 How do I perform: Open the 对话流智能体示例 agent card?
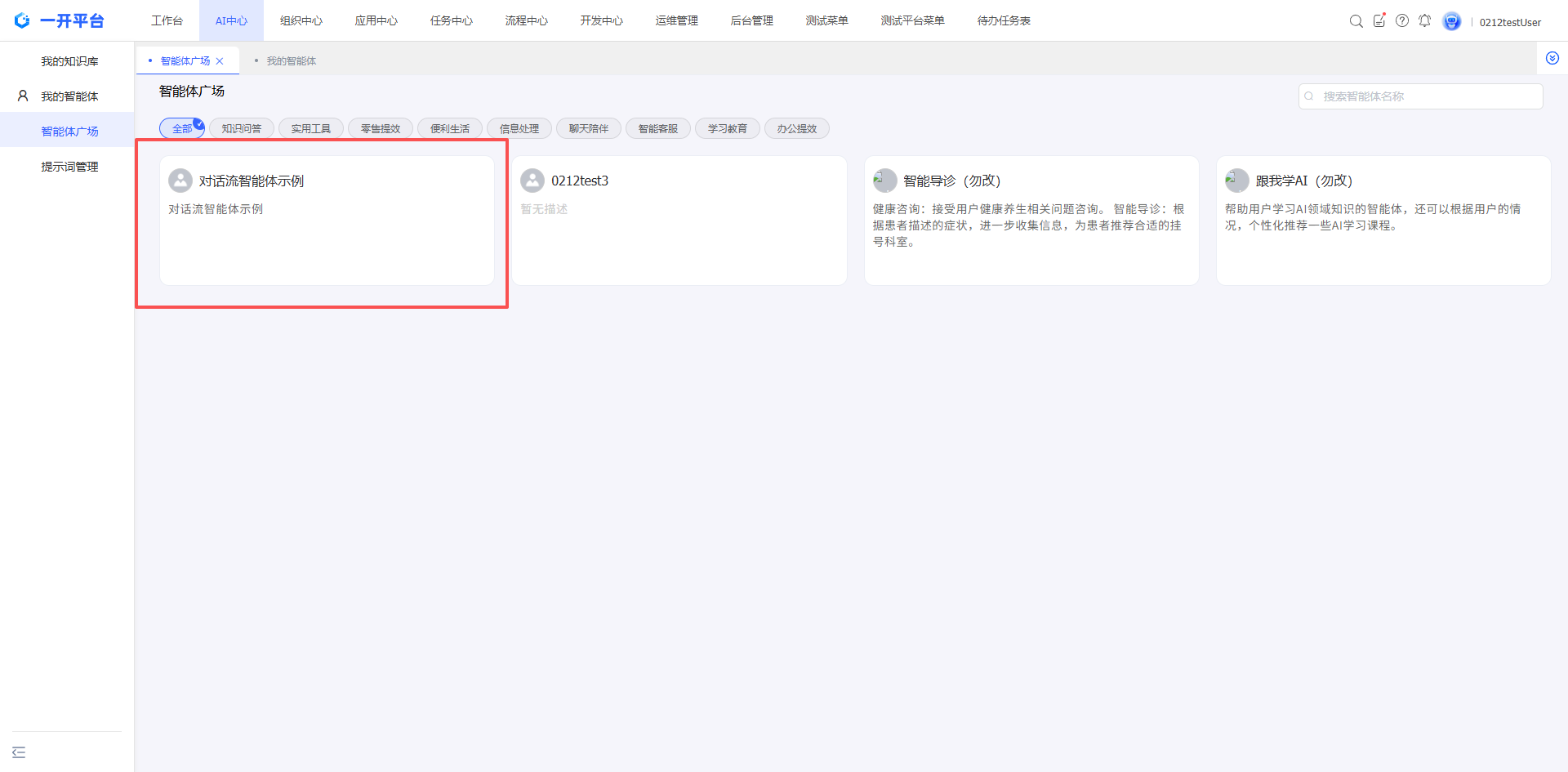[x=327, y=221]
